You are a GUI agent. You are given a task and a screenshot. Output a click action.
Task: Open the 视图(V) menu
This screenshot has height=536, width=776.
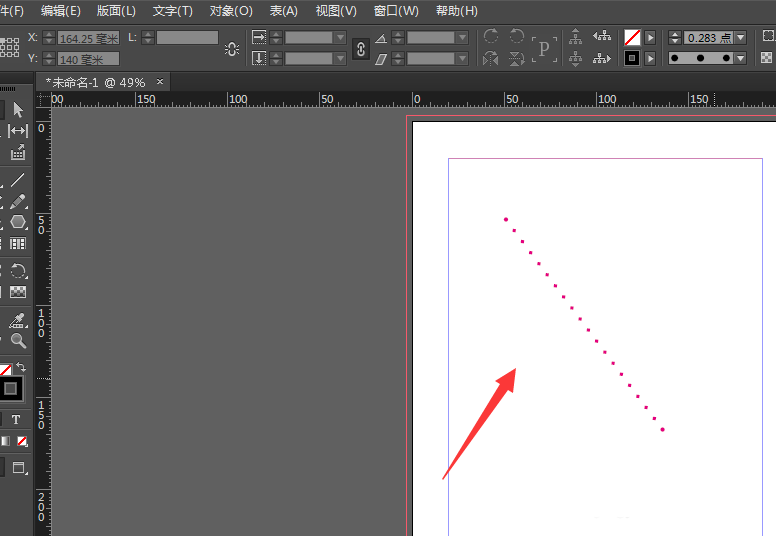pos(336,11)
